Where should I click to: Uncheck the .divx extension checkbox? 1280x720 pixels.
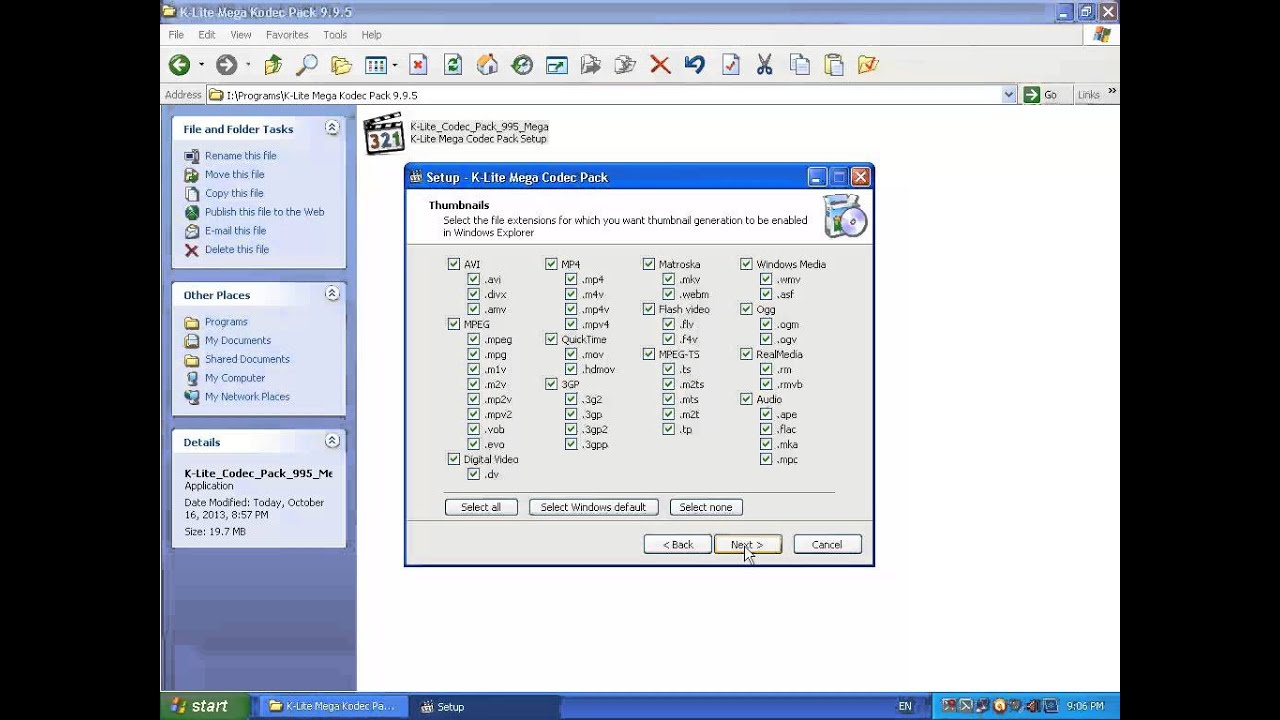pyautogui.click(x=474, y=294)
